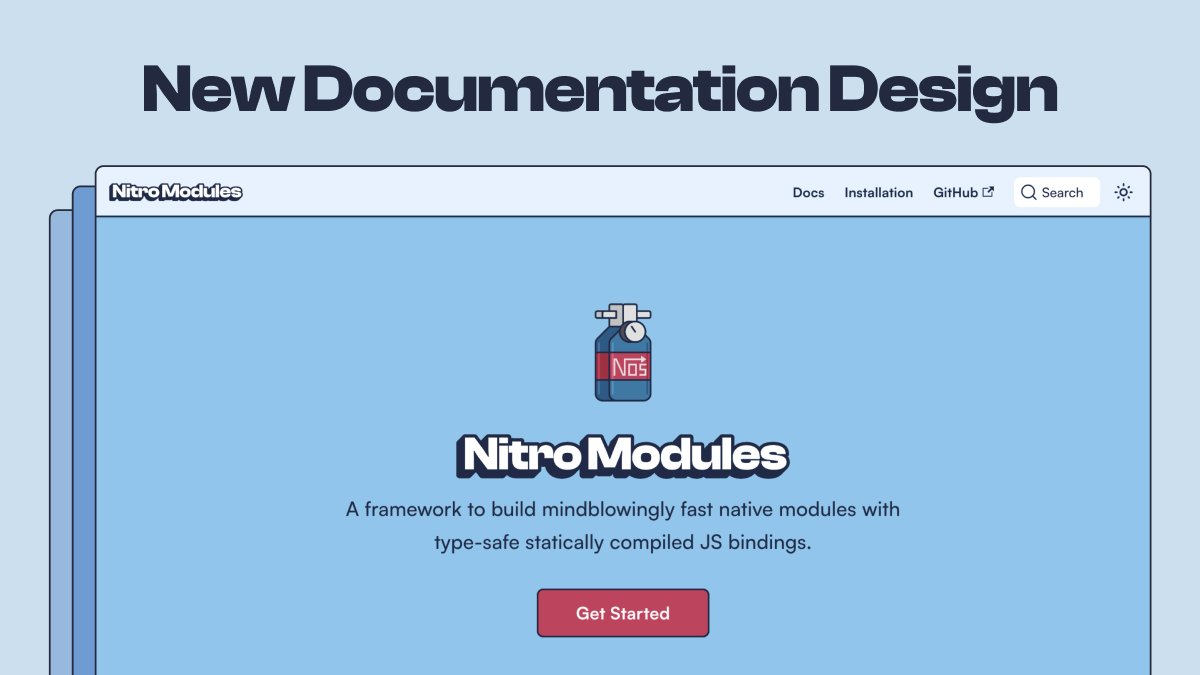
Task: Open the Docs navigation link
Action: click(808, 193)
